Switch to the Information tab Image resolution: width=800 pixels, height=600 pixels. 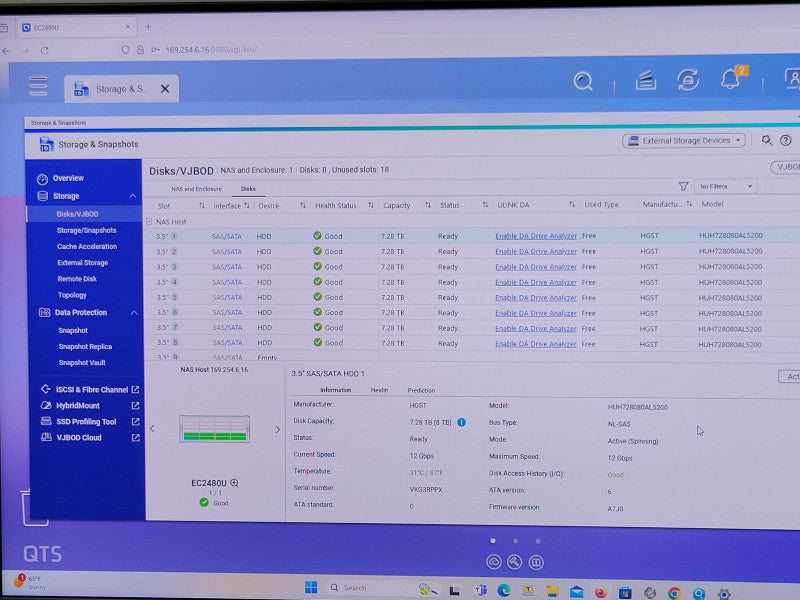(x=336, y=390)
